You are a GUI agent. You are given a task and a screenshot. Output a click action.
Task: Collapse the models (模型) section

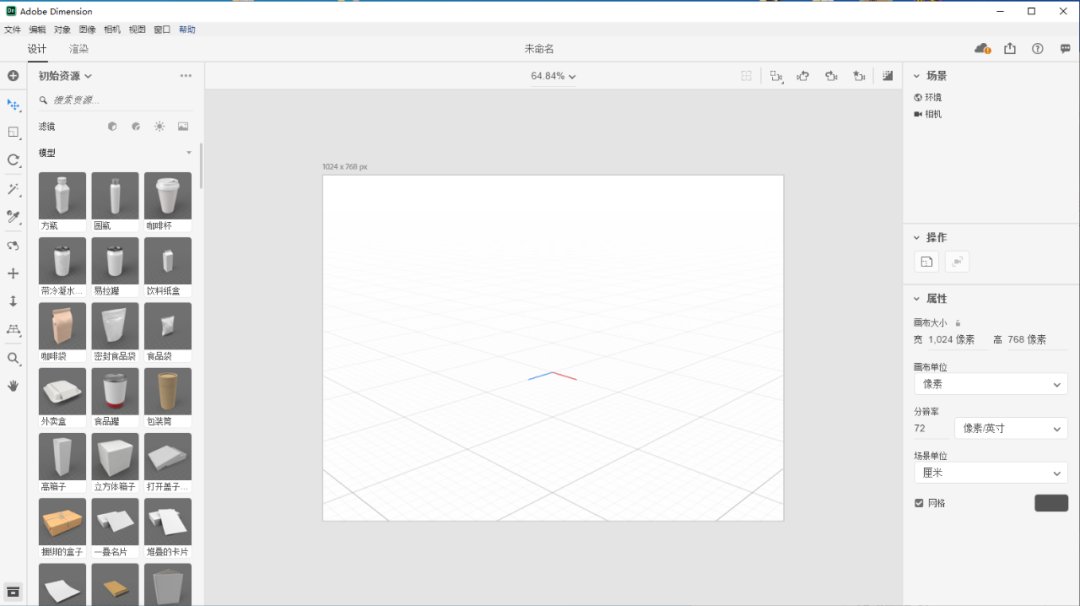coord(189,152)
